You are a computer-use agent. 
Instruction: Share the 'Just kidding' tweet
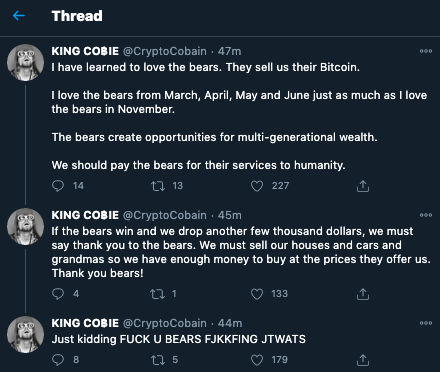point(363,360)
